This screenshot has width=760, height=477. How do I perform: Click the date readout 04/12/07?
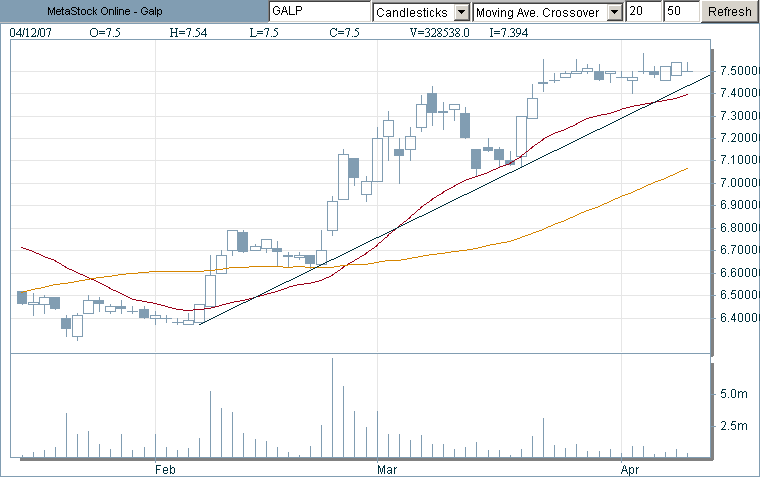pos(31,33)
